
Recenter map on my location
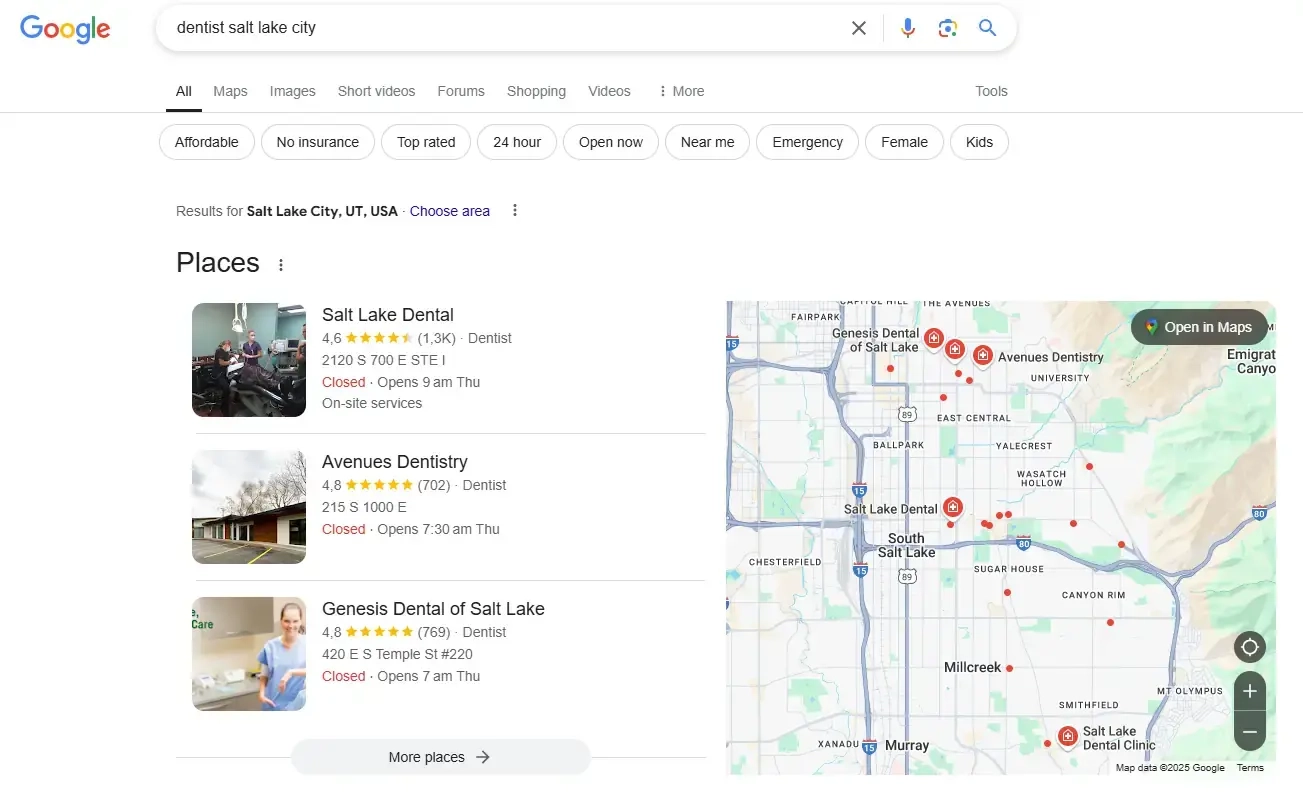[1249, 647]
